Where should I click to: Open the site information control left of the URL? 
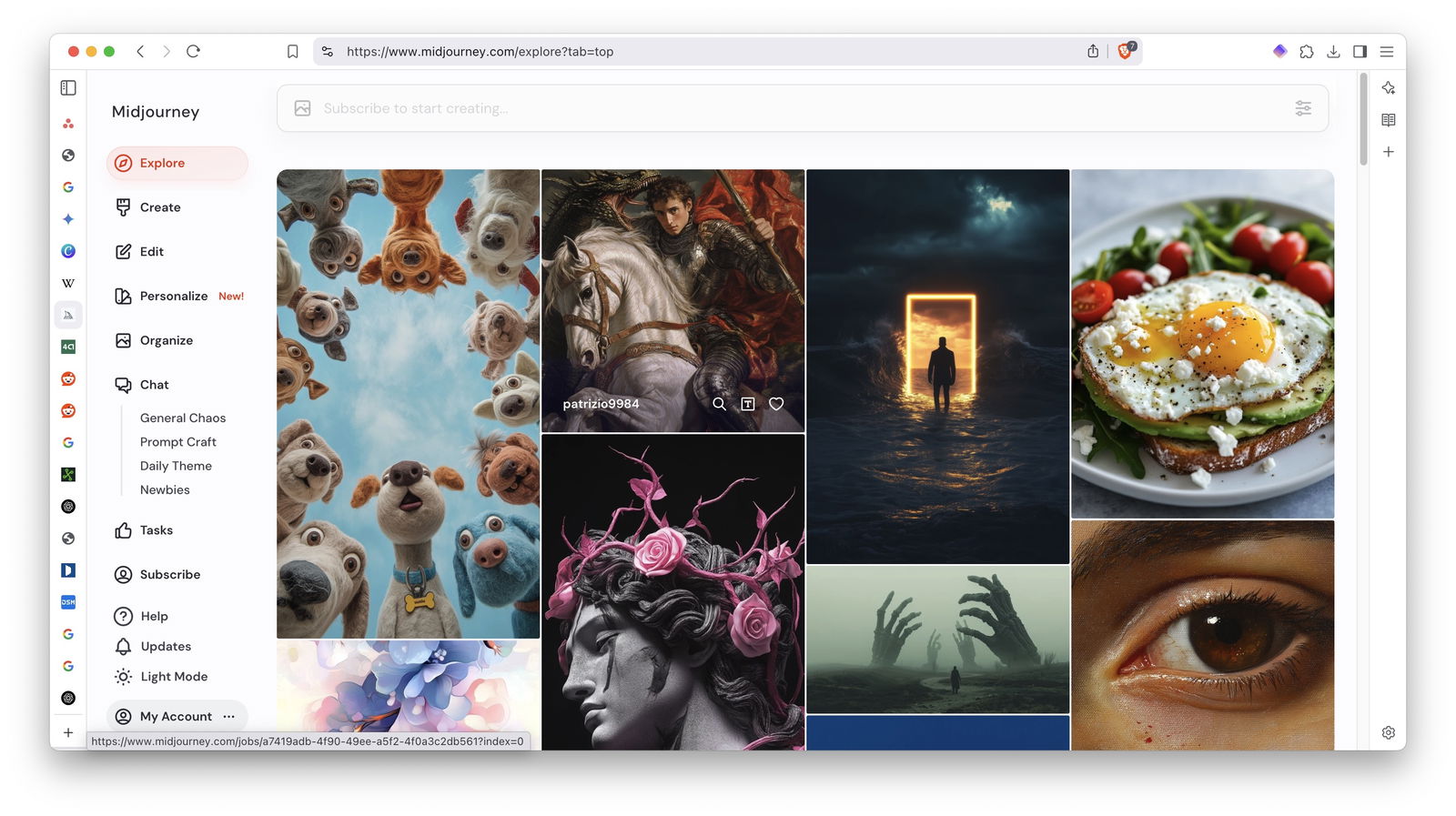328,52
